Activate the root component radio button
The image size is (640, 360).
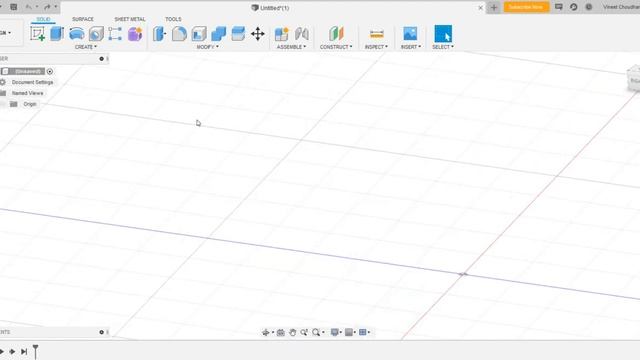click(50, 71)
